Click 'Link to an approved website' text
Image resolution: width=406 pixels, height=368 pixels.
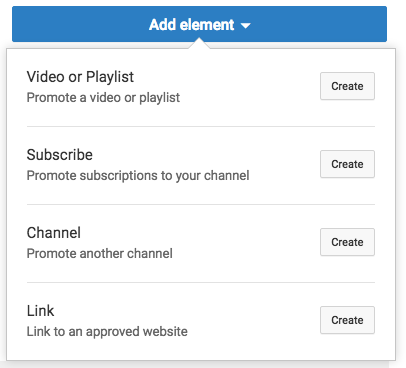107,332
